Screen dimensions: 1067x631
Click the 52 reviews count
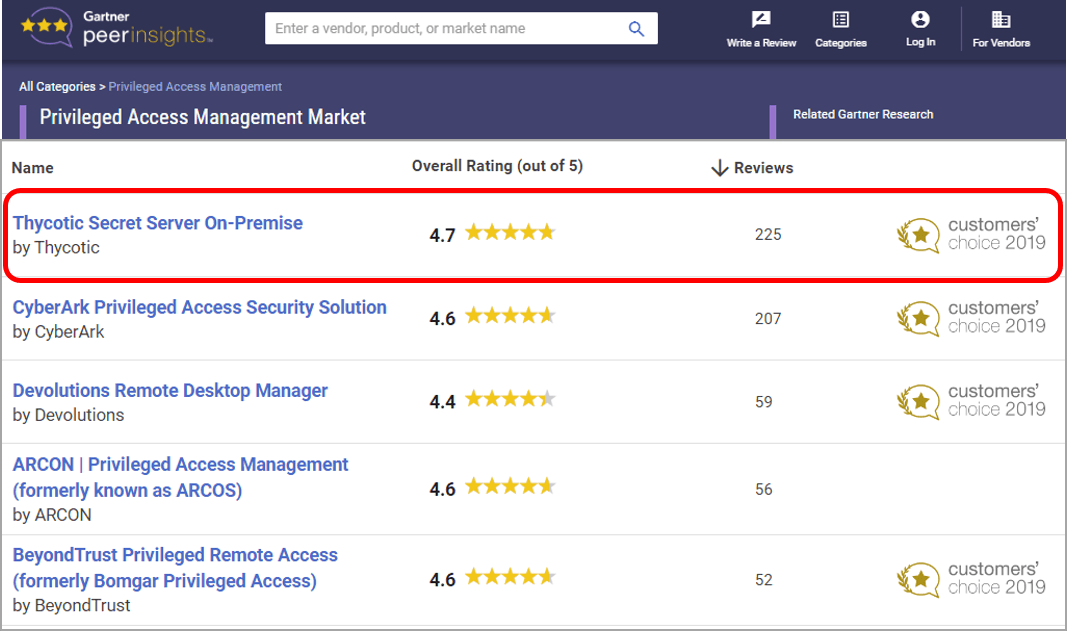764,579
